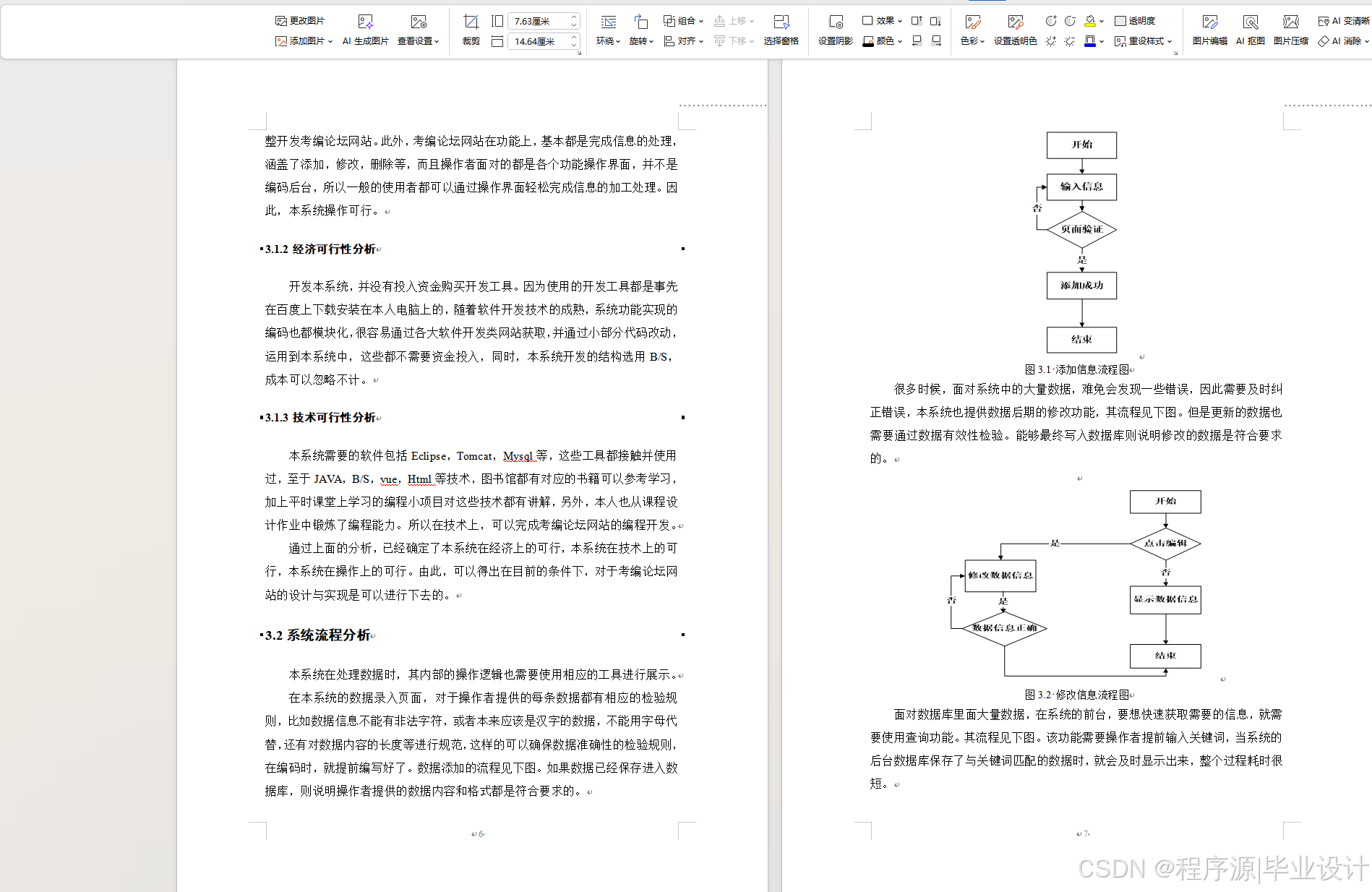Click the 更改图片 (change picture) button
The image size is (1372, 892).
(300, 21)
